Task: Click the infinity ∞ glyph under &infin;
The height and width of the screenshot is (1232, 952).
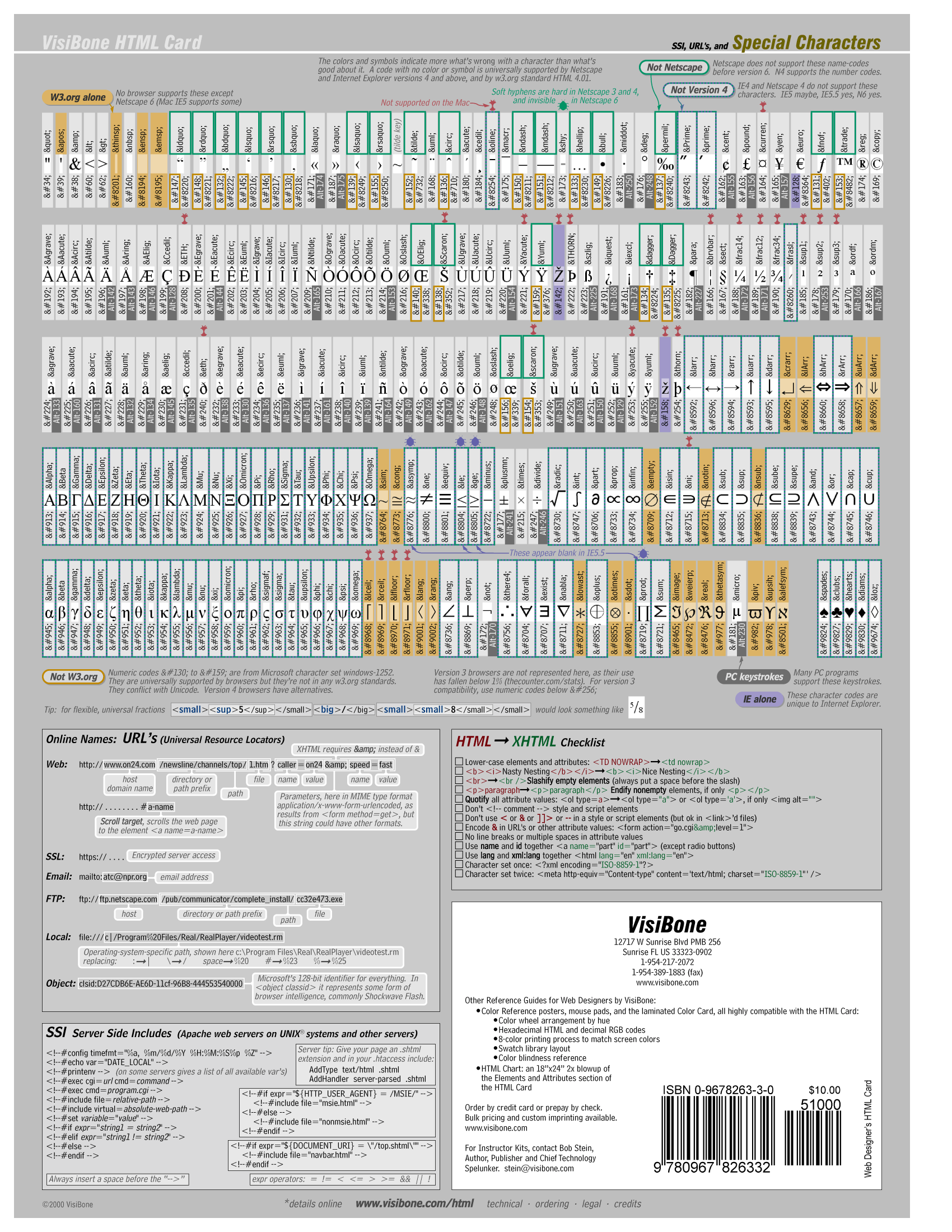Action: [x=633, y=500]
